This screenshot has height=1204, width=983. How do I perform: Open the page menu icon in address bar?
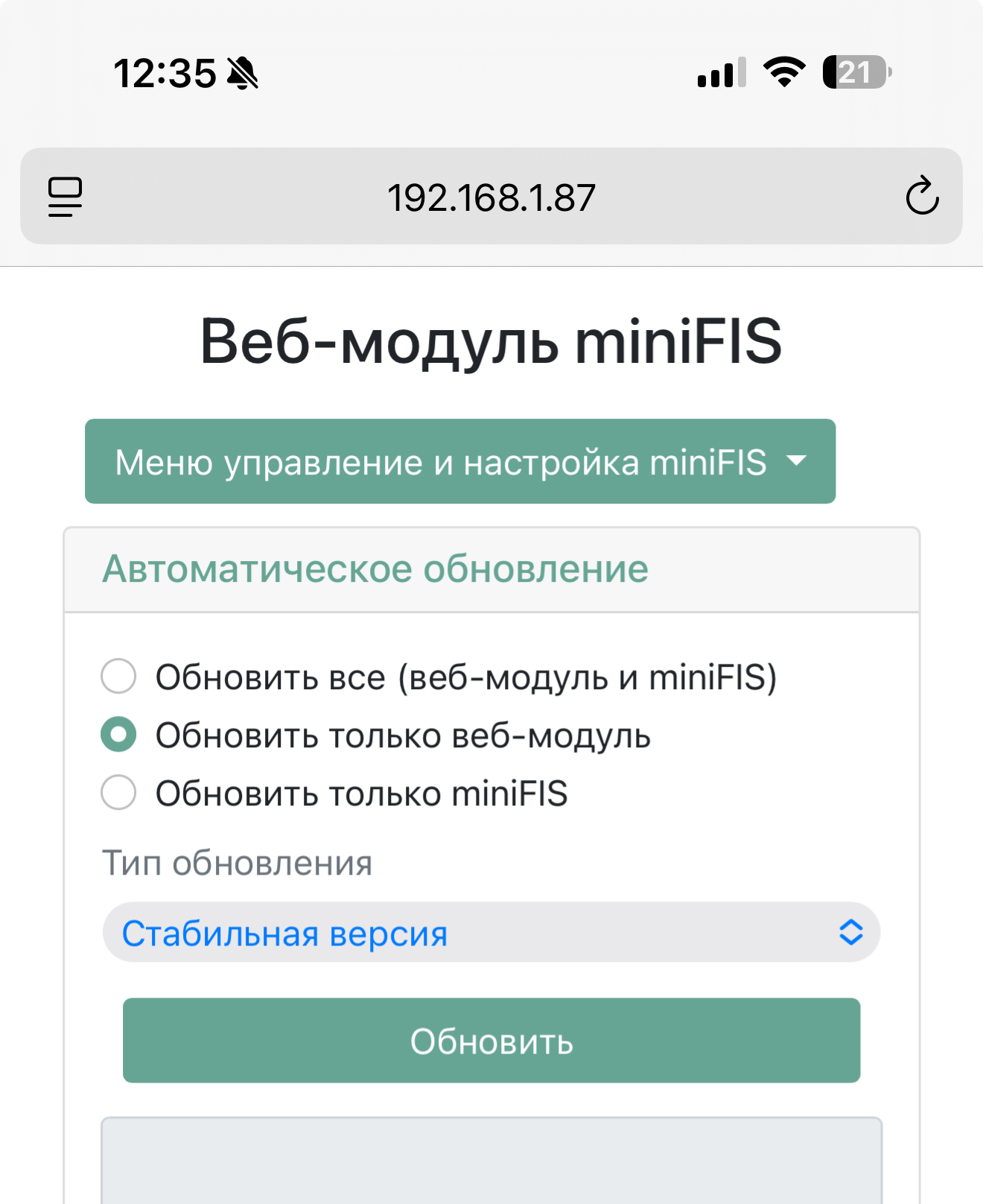66,197
